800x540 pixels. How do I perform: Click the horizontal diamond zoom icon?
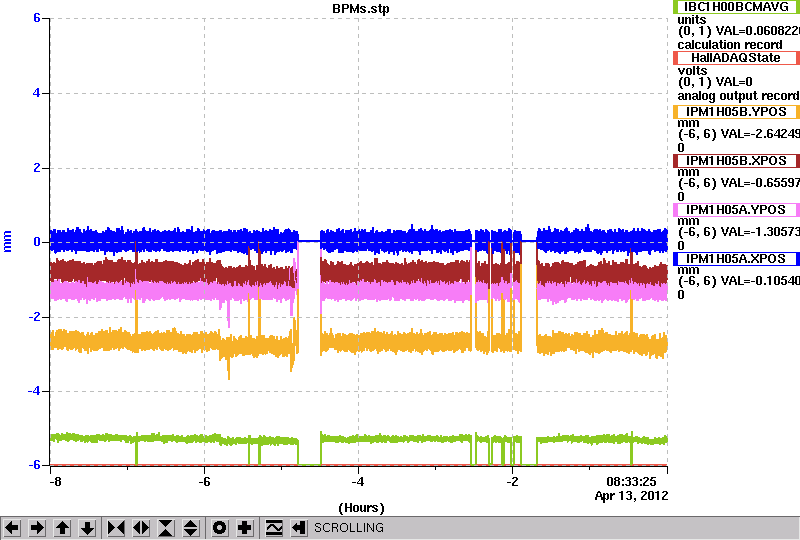click(x=141, y=528)
